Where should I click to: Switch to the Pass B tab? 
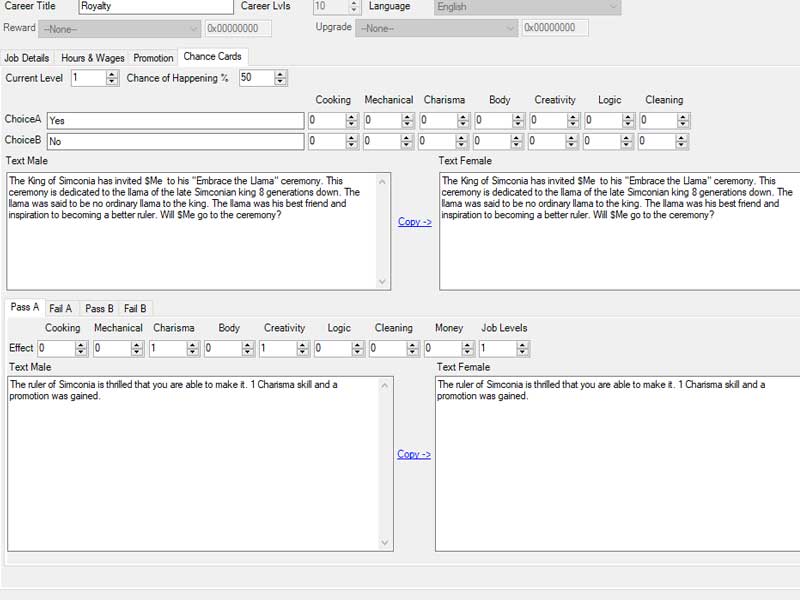point(99,308)
